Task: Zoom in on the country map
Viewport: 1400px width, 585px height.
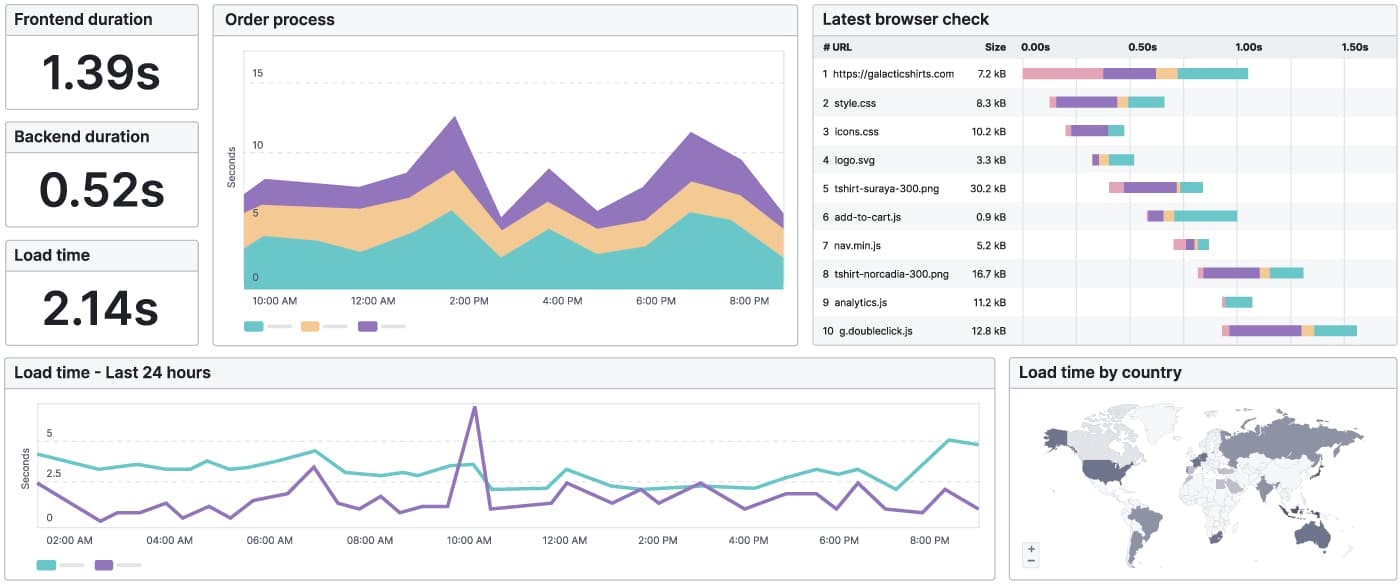Action: [1030, 547]
